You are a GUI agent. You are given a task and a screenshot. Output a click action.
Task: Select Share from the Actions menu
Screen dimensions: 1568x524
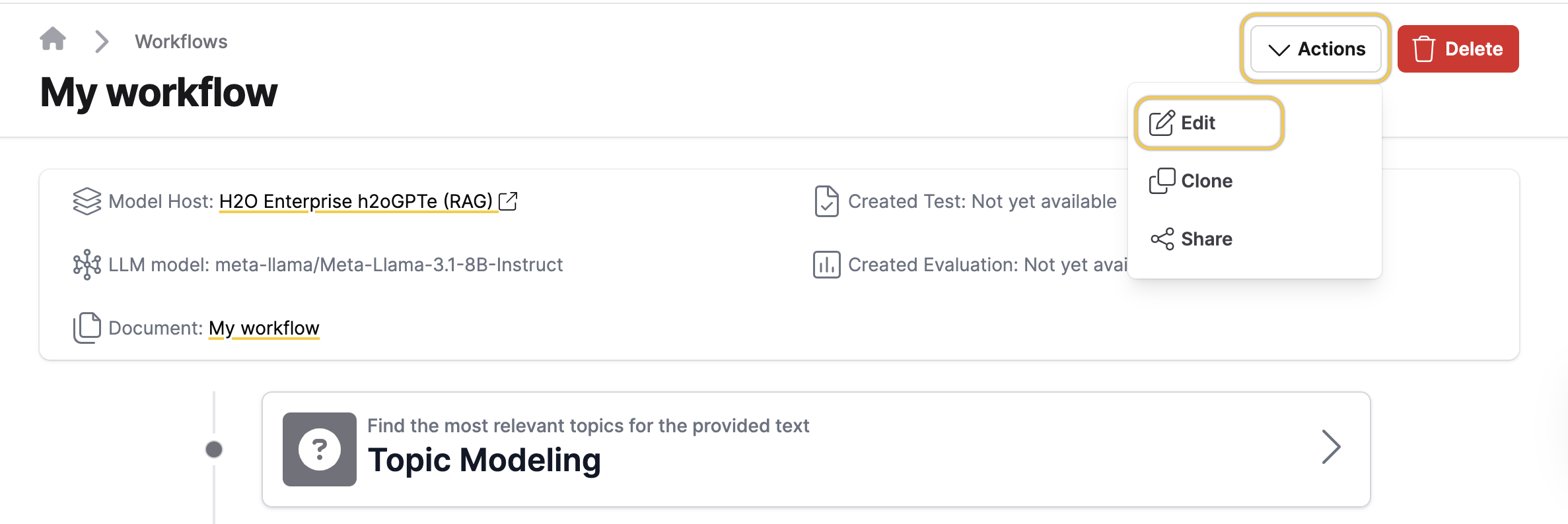(1206, 239)
